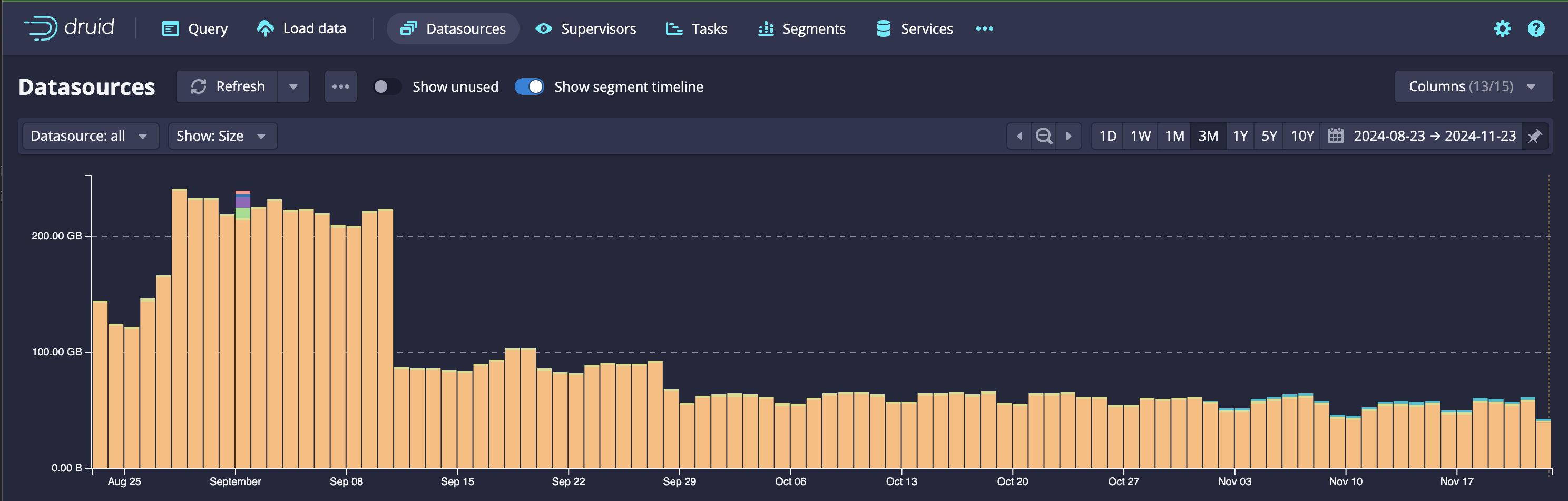Screen dimensions: 1568x501
Task: Open the help question mark menu
Action: click(1535, 28)
